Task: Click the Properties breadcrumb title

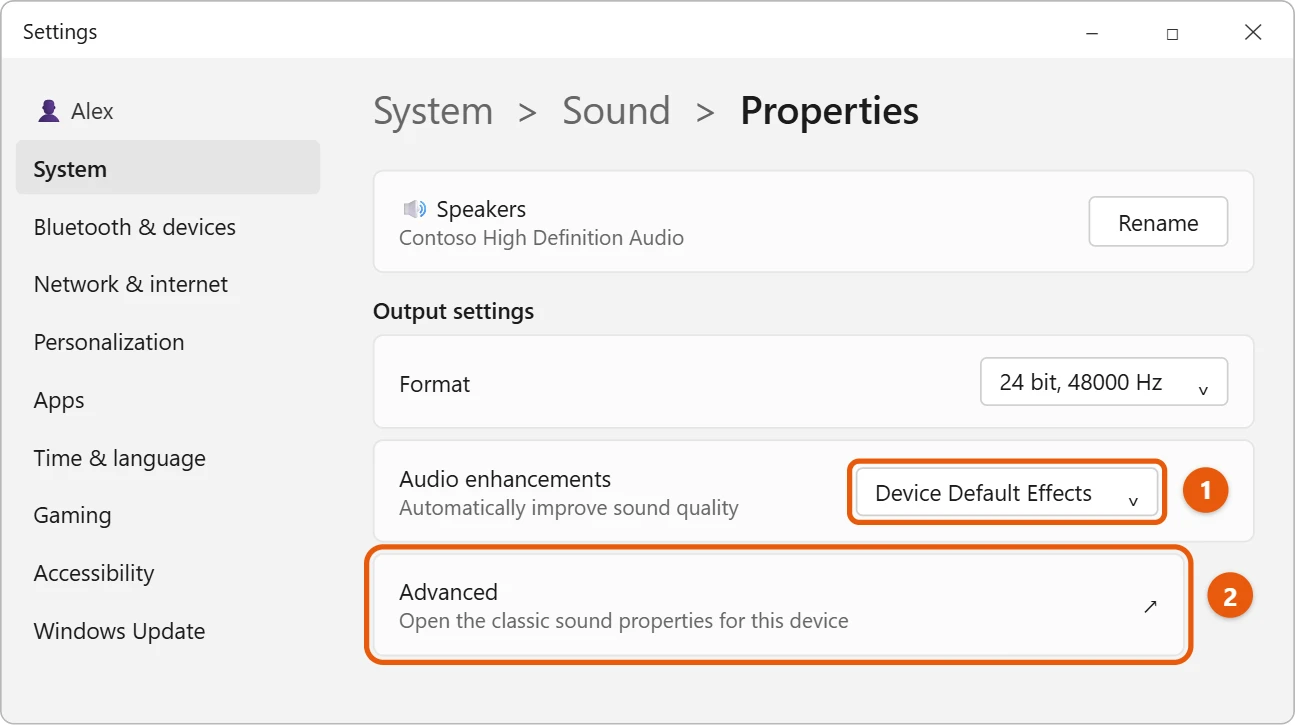Action: pos(829,111)
